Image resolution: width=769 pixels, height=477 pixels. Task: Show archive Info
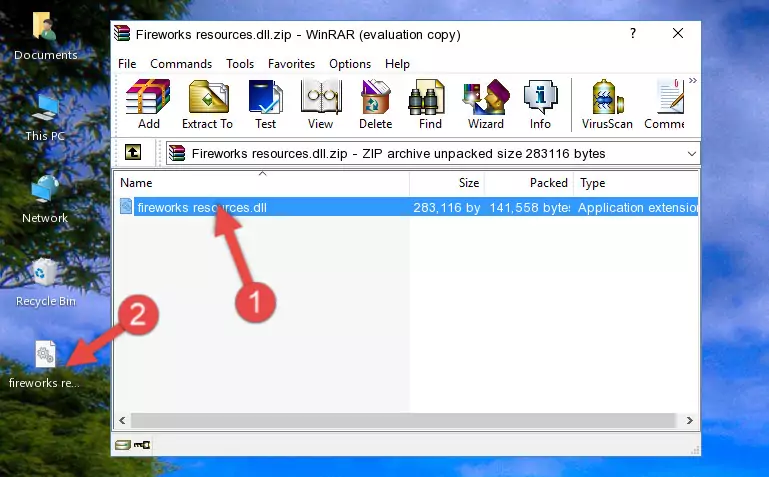tap(540, 104)
